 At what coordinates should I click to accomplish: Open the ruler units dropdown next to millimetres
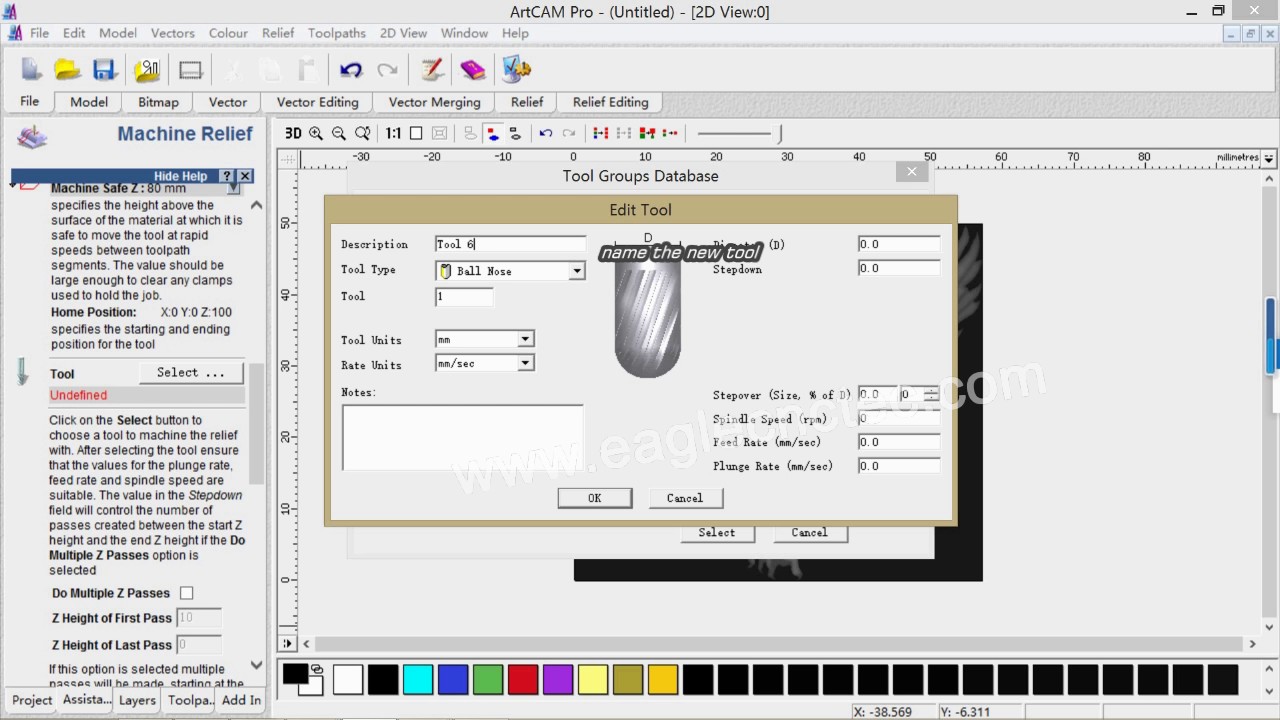coord(1269,158)
